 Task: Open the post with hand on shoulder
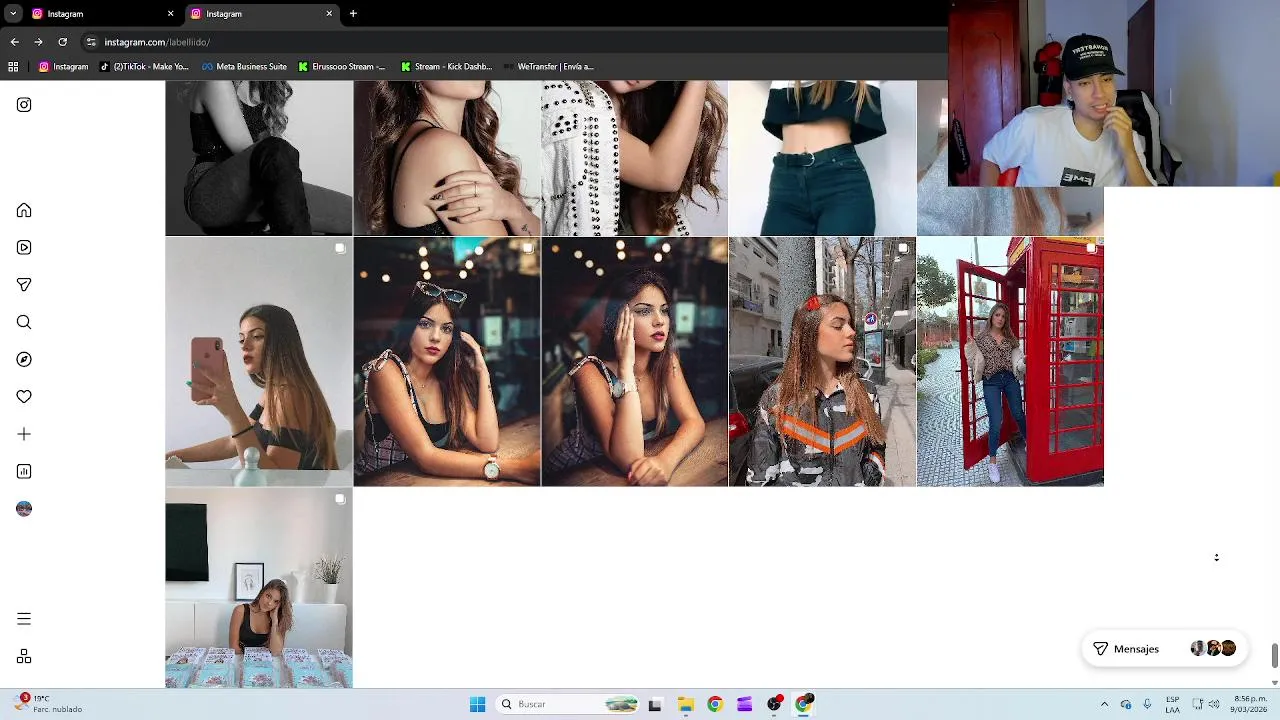click(x=447, y=158)
